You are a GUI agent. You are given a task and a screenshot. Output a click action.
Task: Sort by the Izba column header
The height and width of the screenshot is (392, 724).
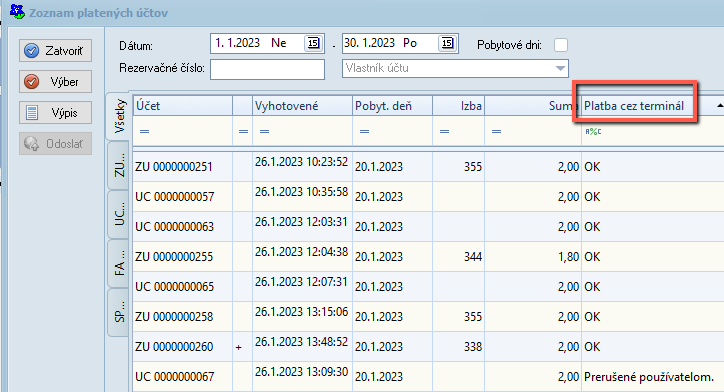tap(459, 106)
